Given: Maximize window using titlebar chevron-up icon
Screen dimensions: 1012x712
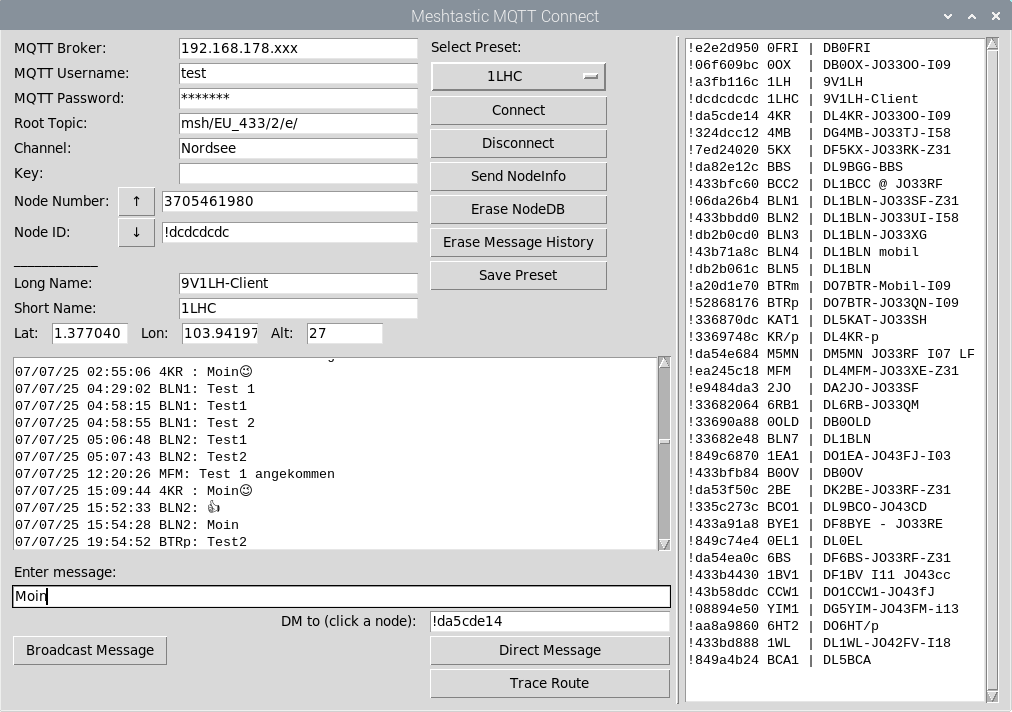Looking at the screenshot, I should (971, 16).
